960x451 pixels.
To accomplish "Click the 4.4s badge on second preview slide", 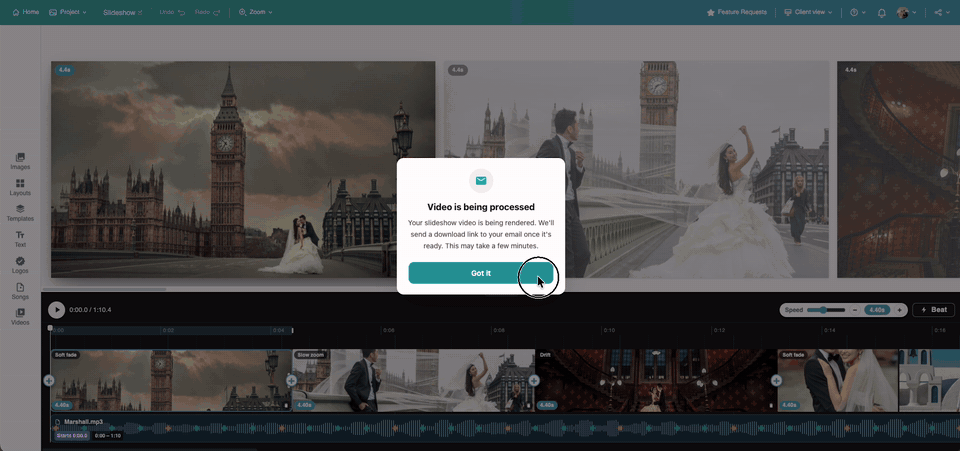I will click(x=457, y=70).
